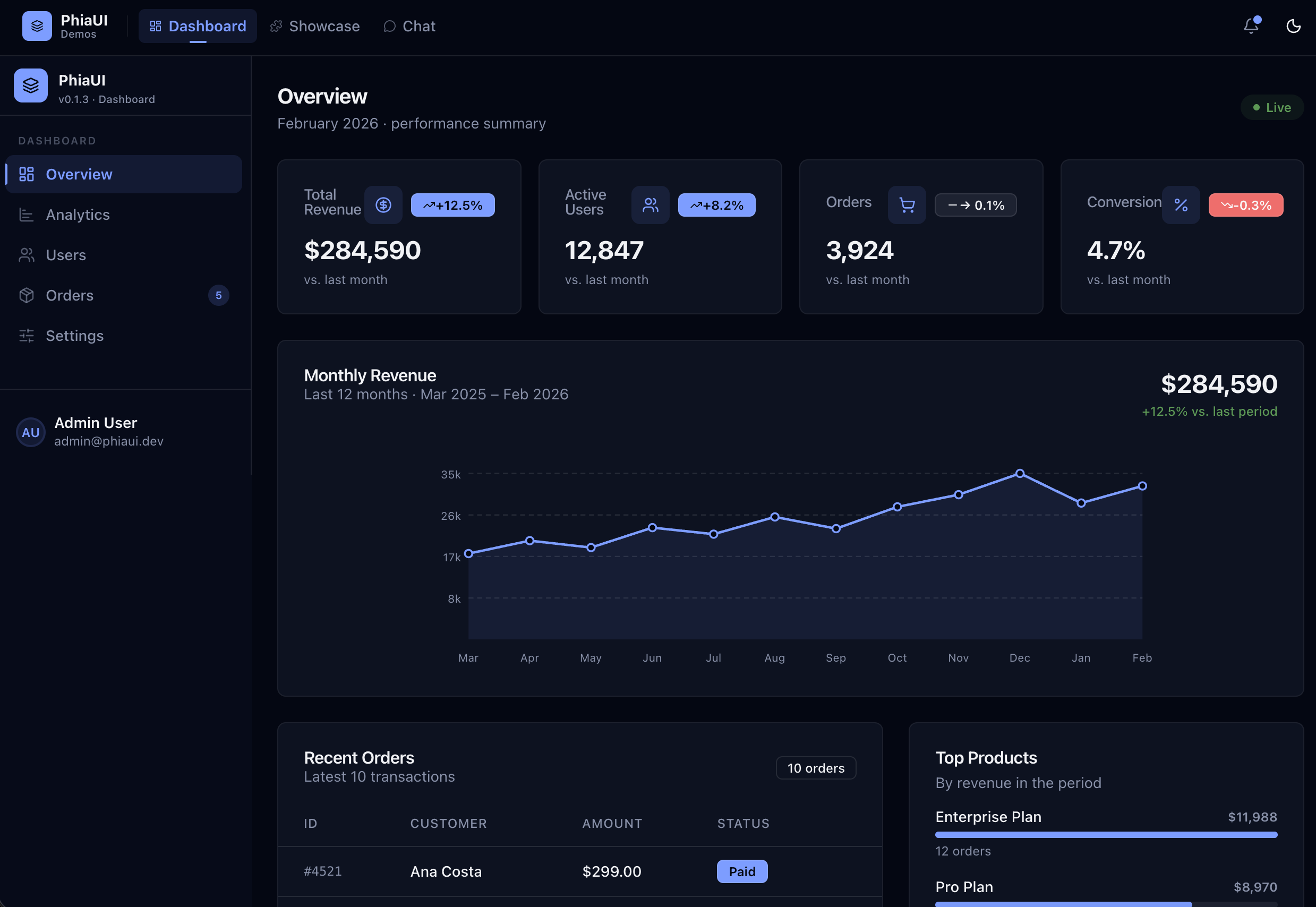Viewport: 1316px width, 907px height.
Task: Toggle dark mode with the moon icon
Action: click(1293, 26)
